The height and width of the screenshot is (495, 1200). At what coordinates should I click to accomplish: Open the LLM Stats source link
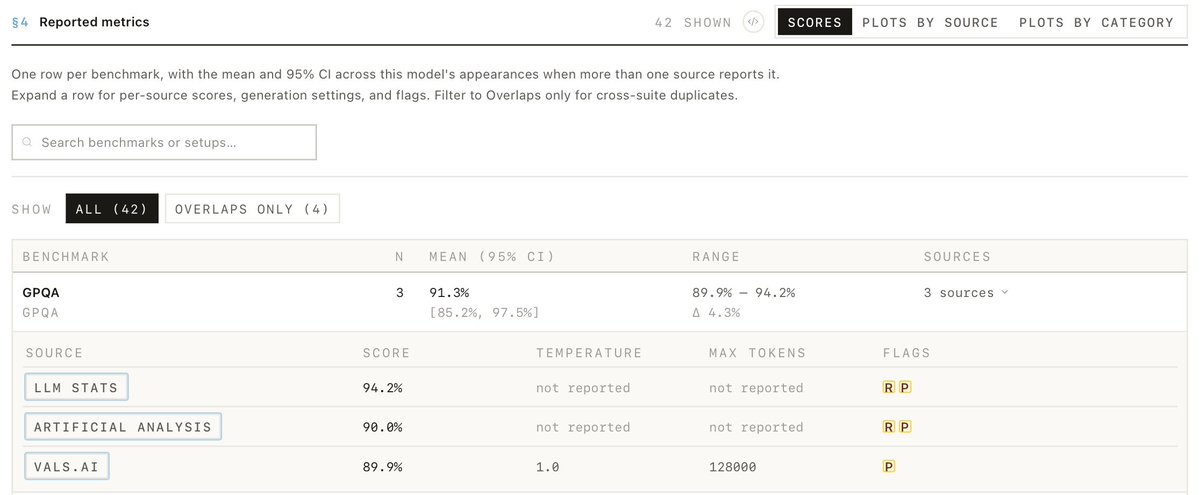76,388
